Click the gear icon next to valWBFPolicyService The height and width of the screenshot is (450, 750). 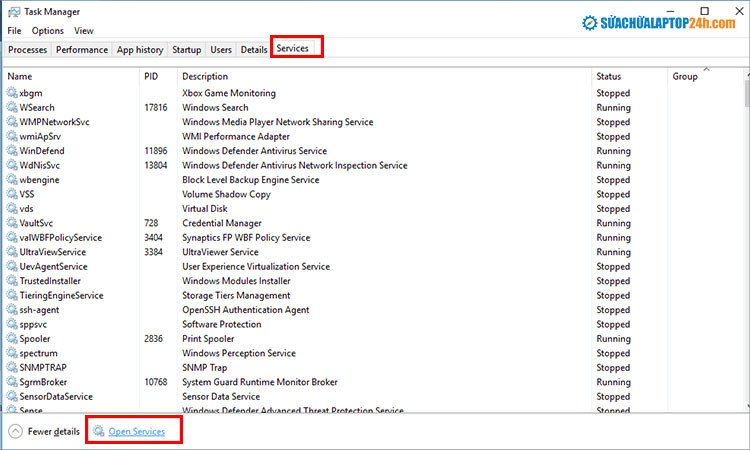(12, 237)
